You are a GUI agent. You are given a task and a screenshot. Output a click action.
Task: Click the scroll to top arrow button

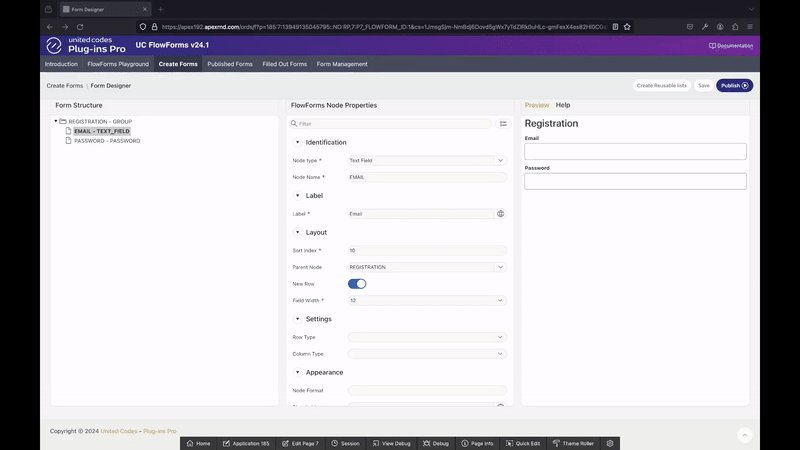click(x=744, y=435)
